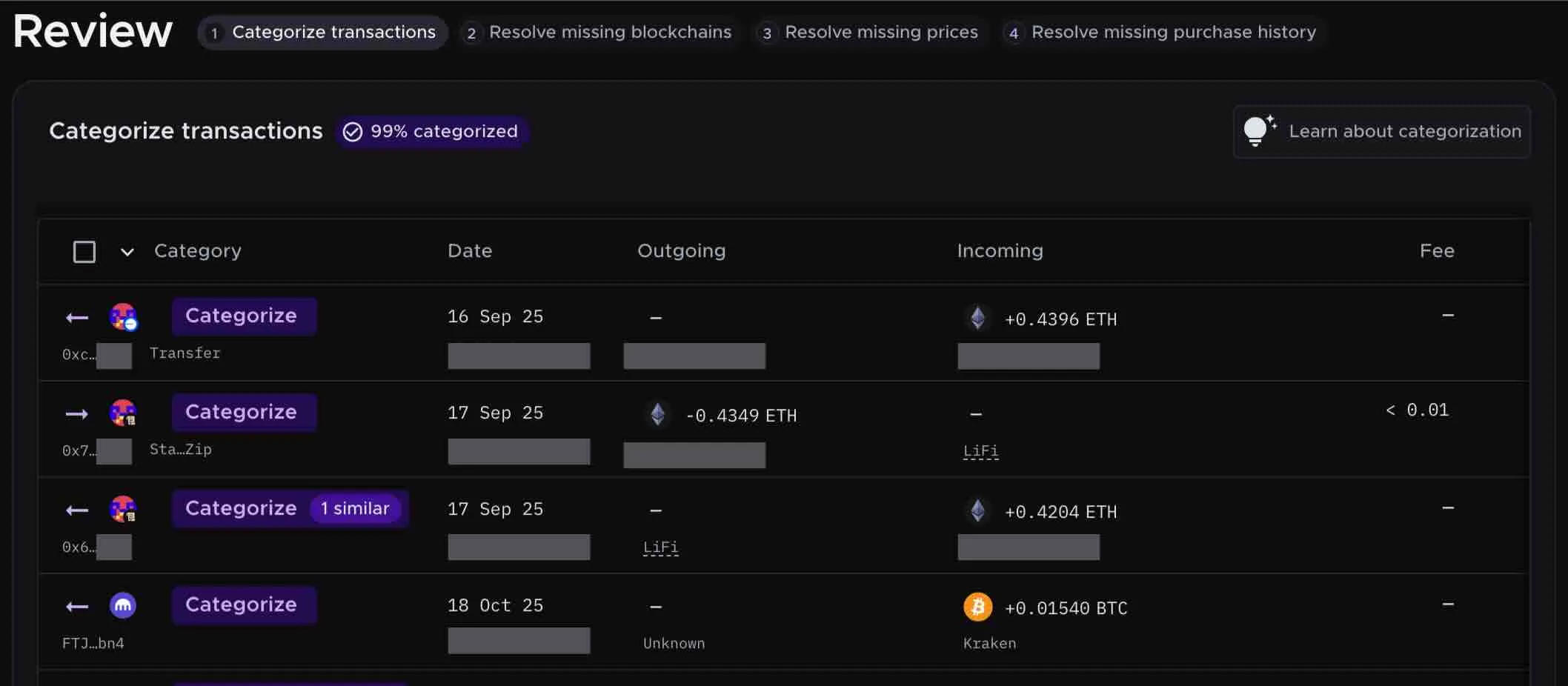The height and width of the screenshot is (686, 1568).
Task: Click incoming arrow icon on 16 Sep row
Action: 77,318
